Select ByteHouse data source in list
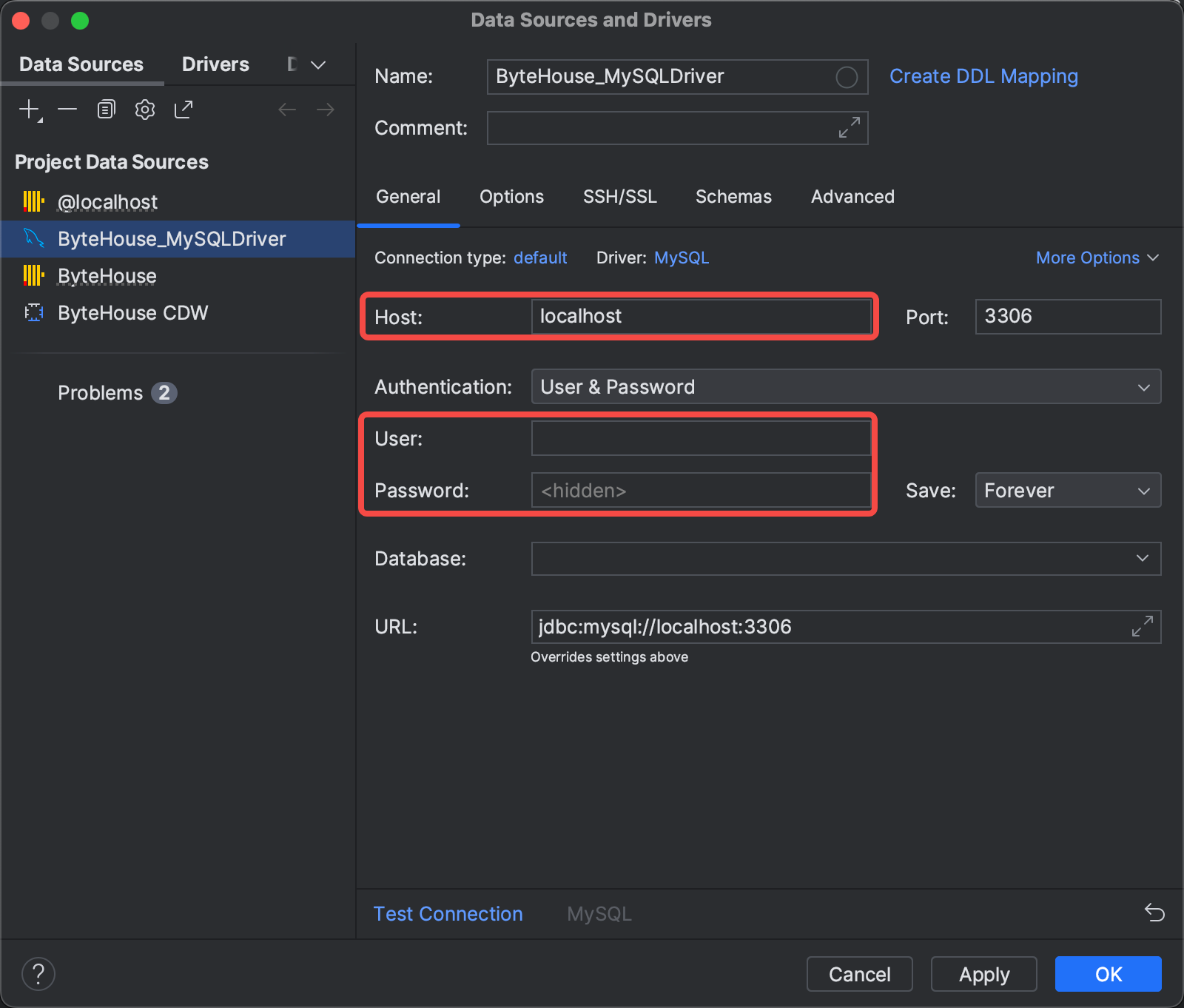 click(x=178, y=275)
